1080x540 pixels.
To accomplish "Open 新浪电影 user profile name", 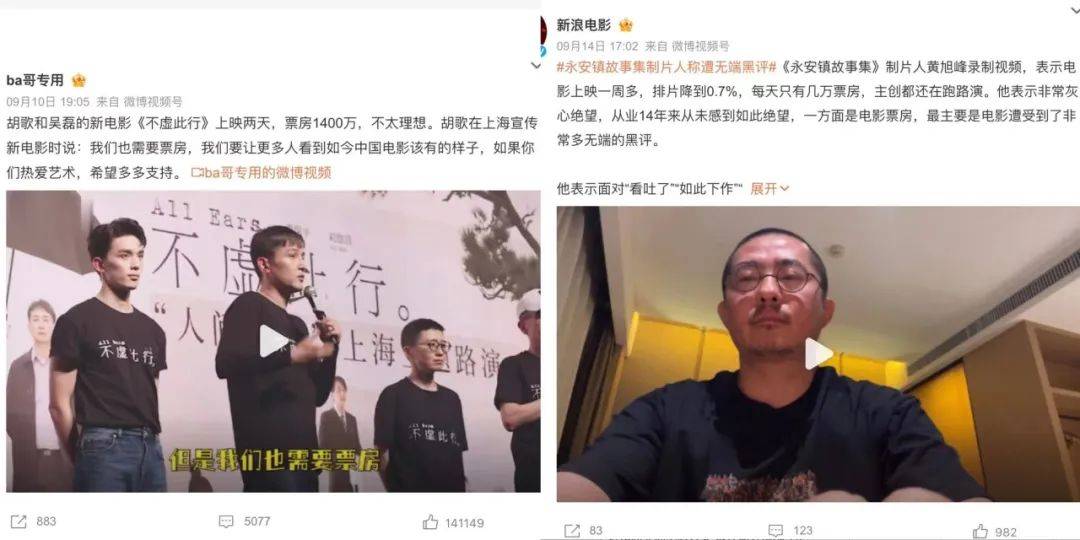I will point(584,25).
